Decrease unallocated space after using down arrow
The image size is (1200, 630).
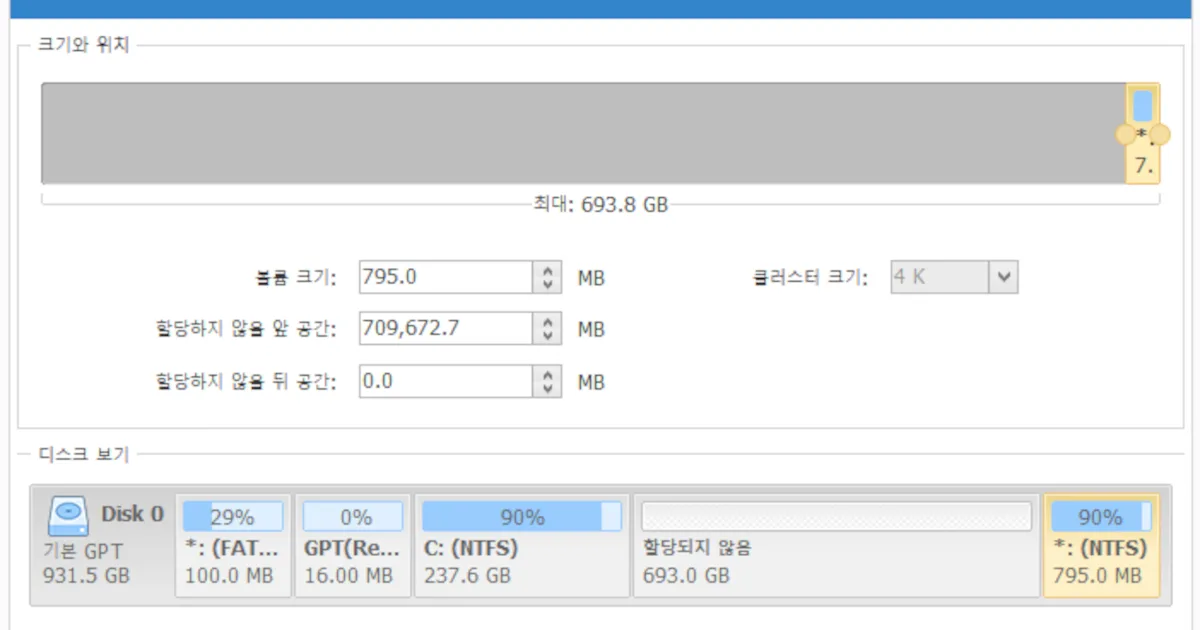coord(547,388)
